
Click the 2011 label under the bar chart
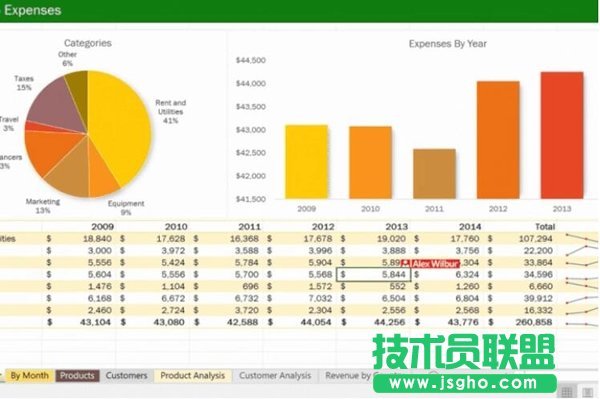434,209
